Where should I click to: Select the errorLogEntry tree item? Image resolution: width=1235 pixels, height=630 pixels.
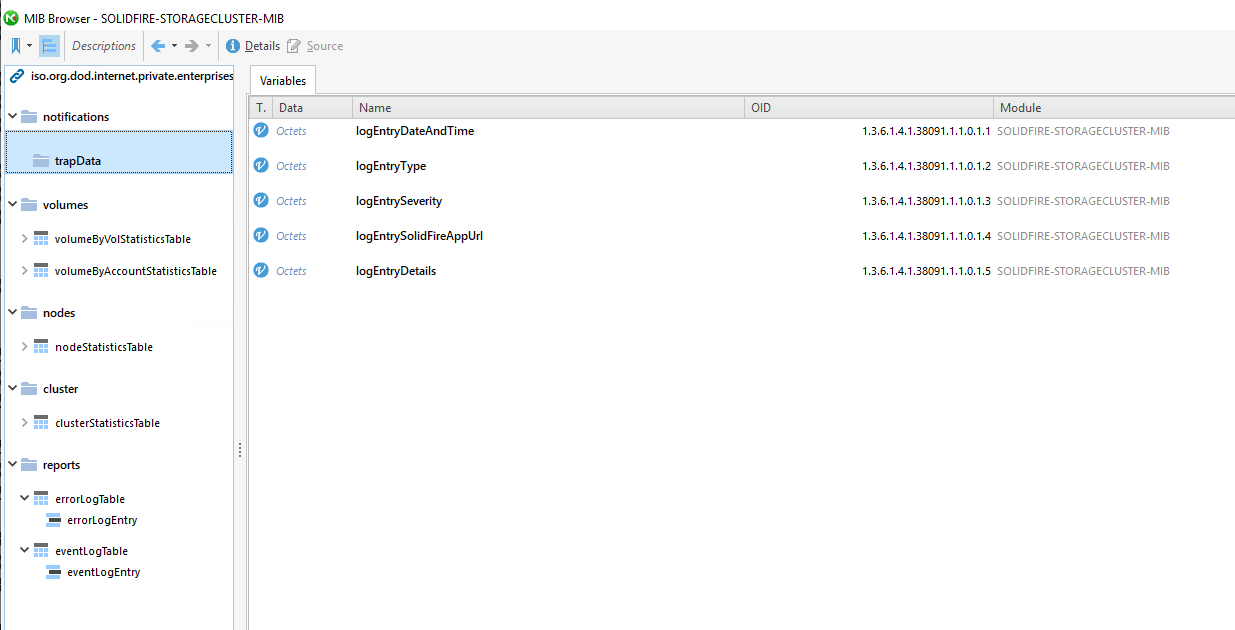102,520
